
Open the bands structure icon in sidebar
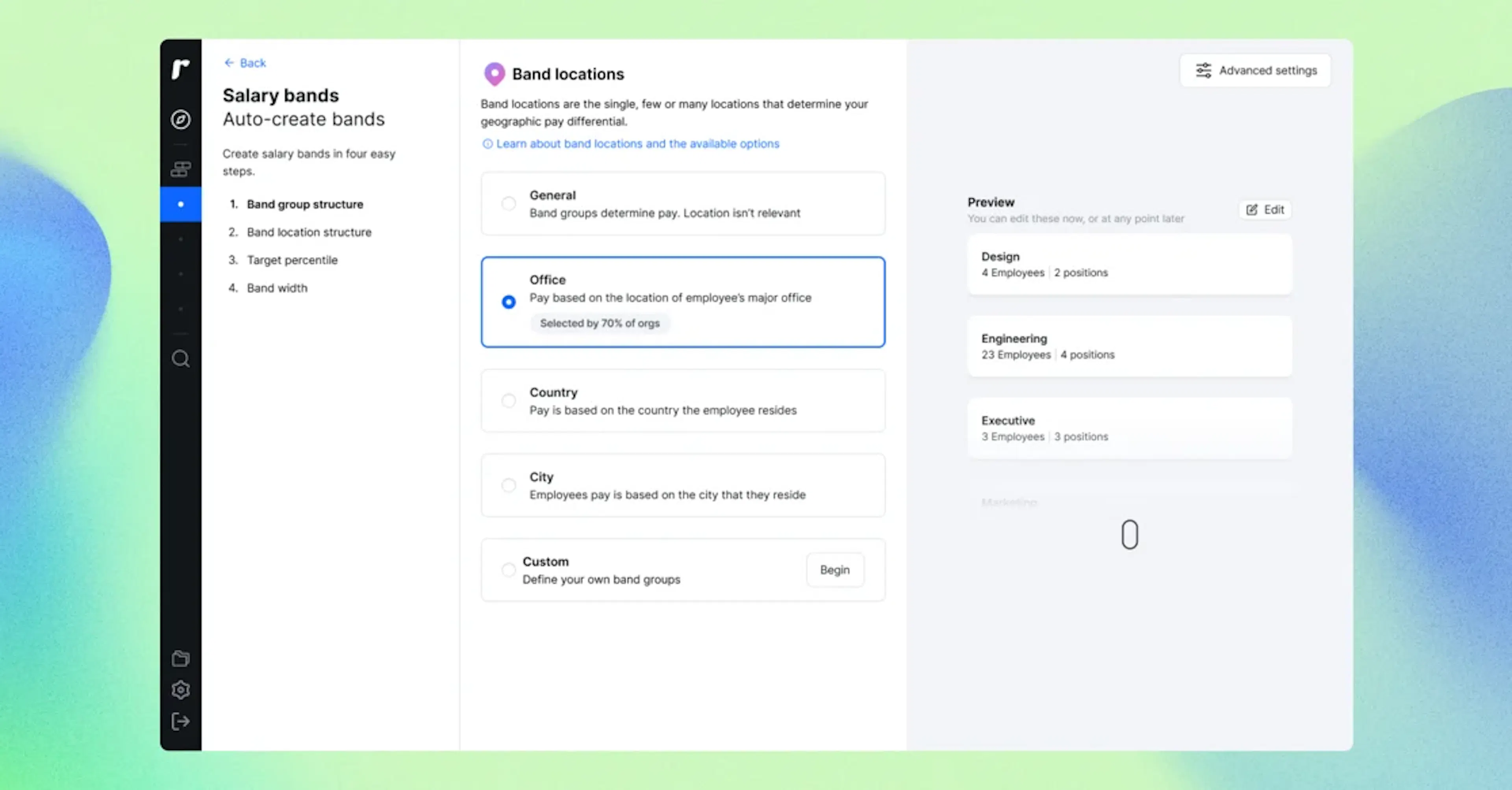[x=180, y=170]
